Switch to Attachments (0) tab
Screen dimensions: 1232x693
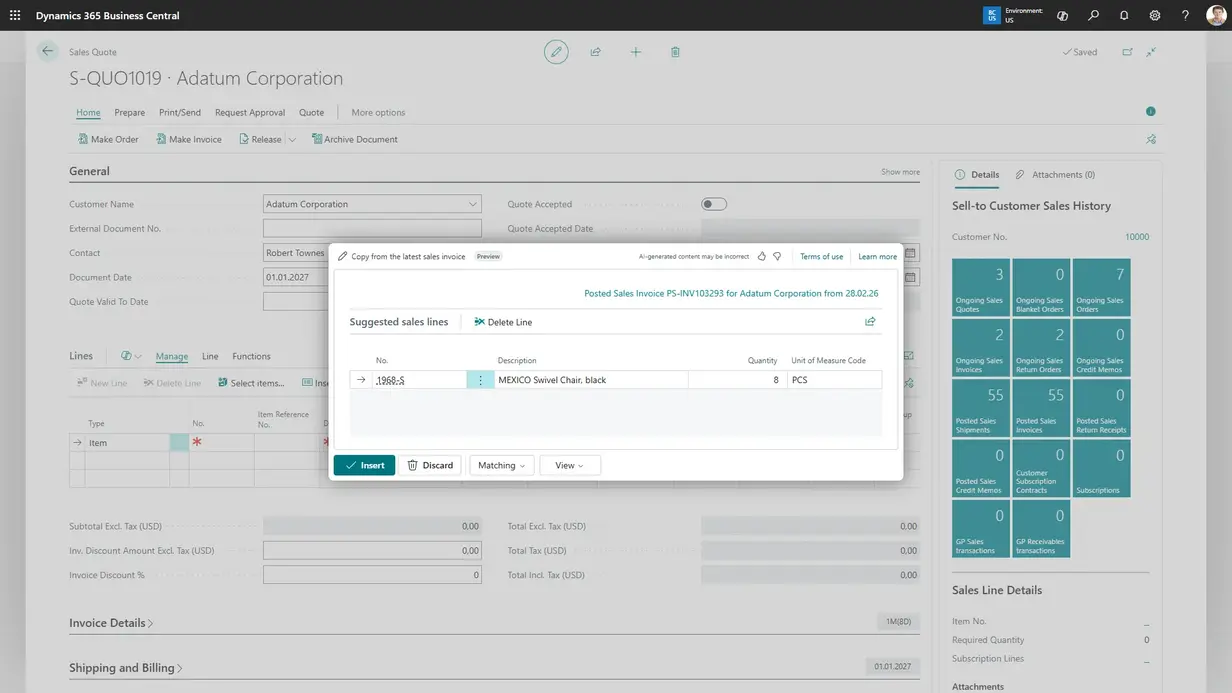(1055, 174)
